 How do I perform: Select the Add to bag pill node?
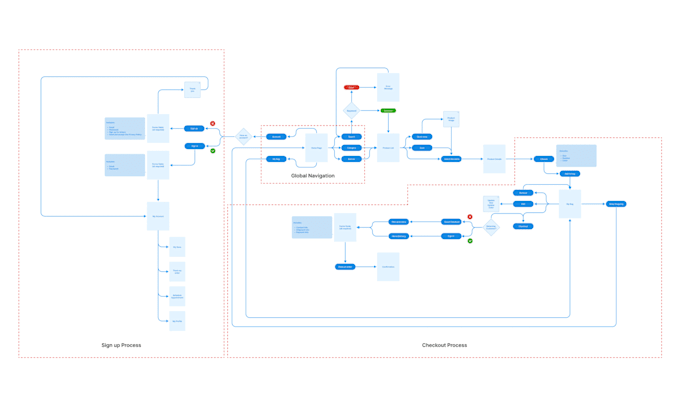pyautogui.click(x=570, y=174)
